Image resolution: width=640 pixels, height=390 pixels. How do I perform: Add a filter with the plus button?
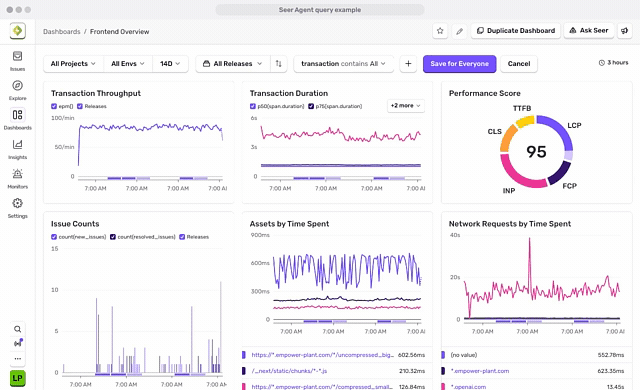[408, 64]
